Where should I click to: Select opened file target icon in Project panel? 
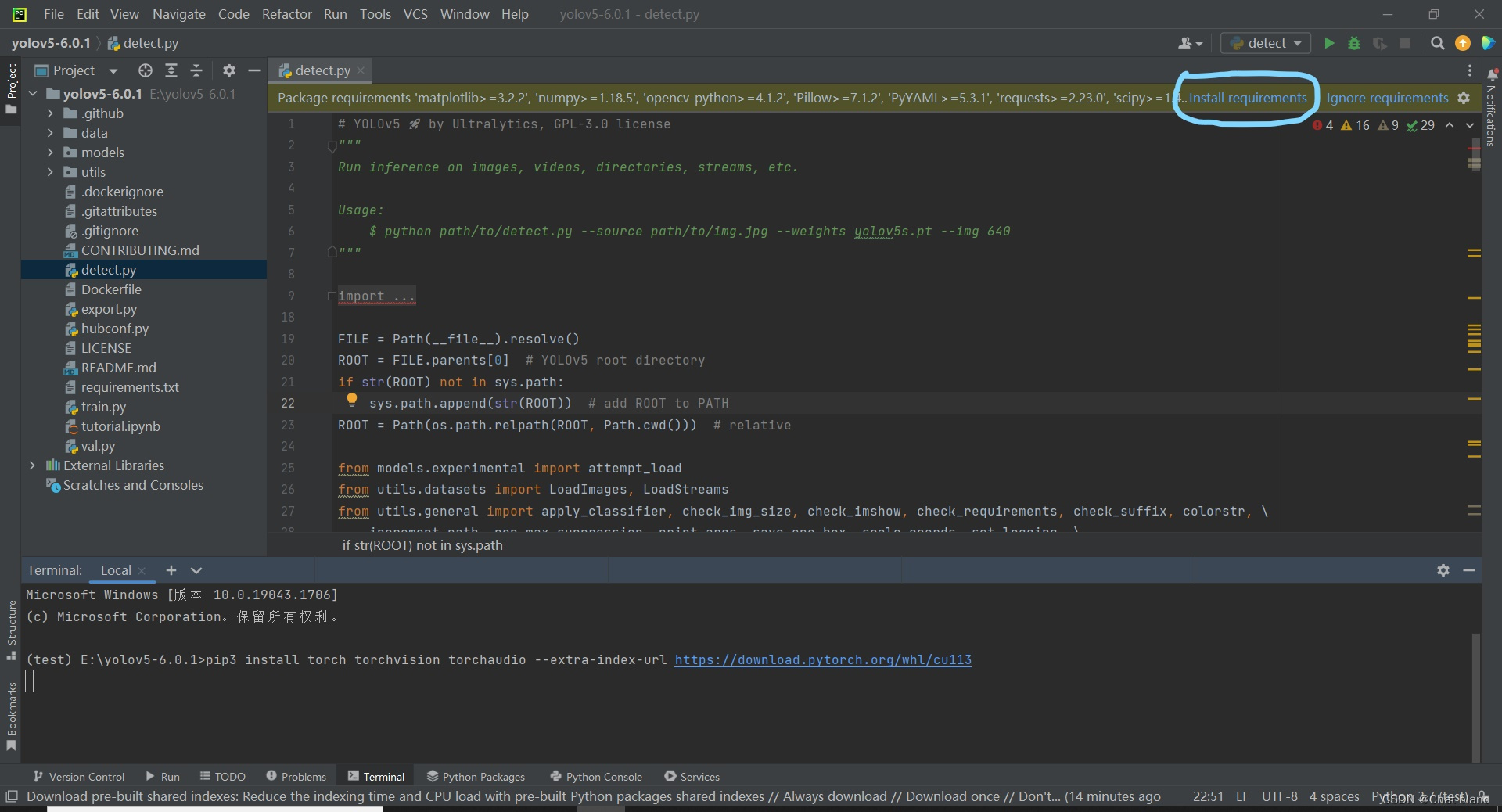click(146, 70)
